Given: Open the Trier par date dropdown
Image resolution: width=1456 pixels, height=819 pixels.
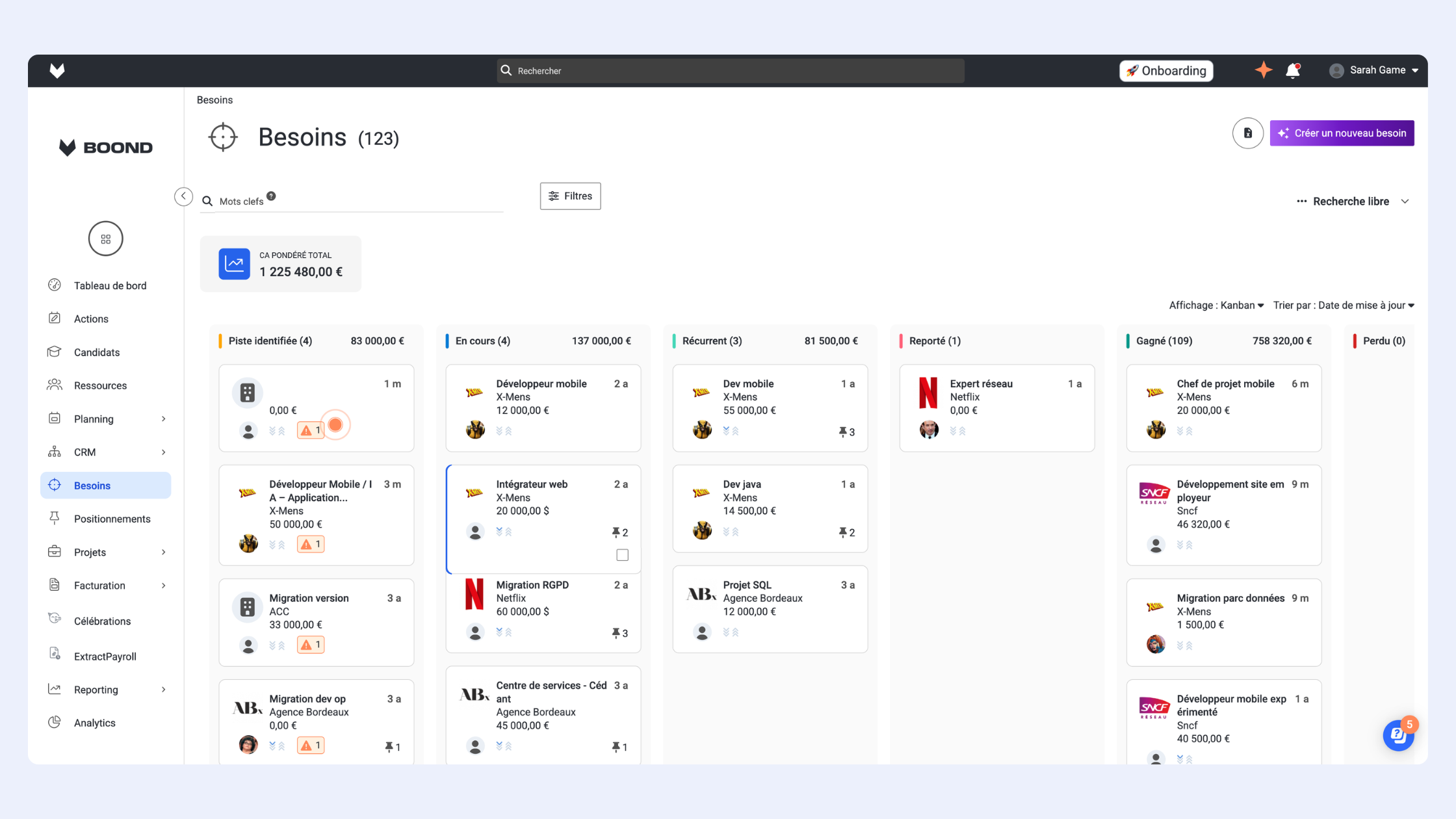Looking at the screenshot, I should tap(1344, 305).
